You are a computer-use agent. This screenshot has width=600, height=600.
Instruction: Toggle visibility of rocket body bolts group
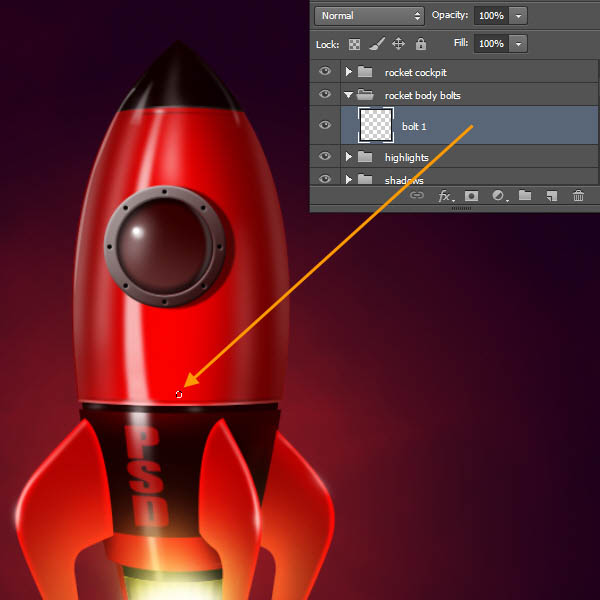pos(324,95)
